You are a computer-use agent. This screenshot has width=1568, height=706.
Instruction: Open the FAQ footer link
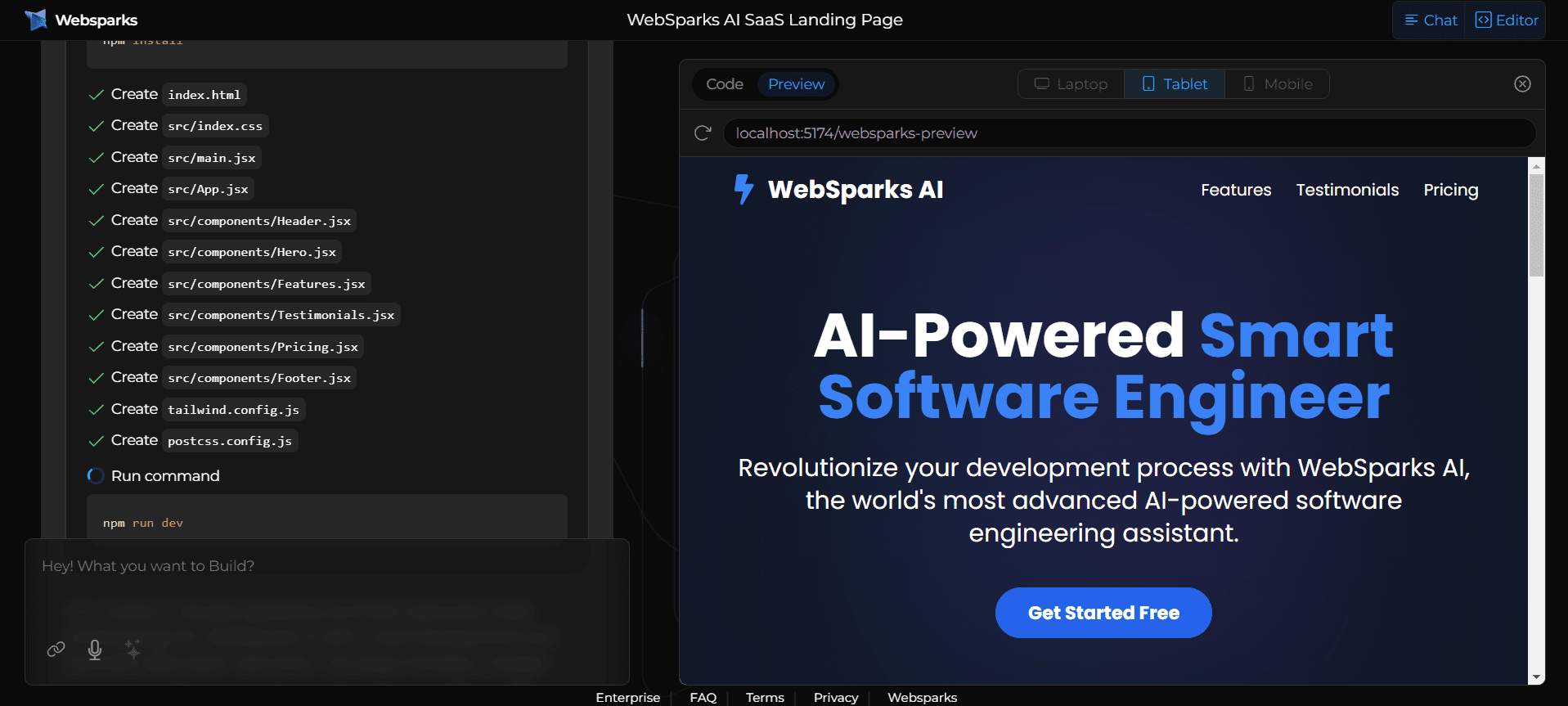[703, 698]
